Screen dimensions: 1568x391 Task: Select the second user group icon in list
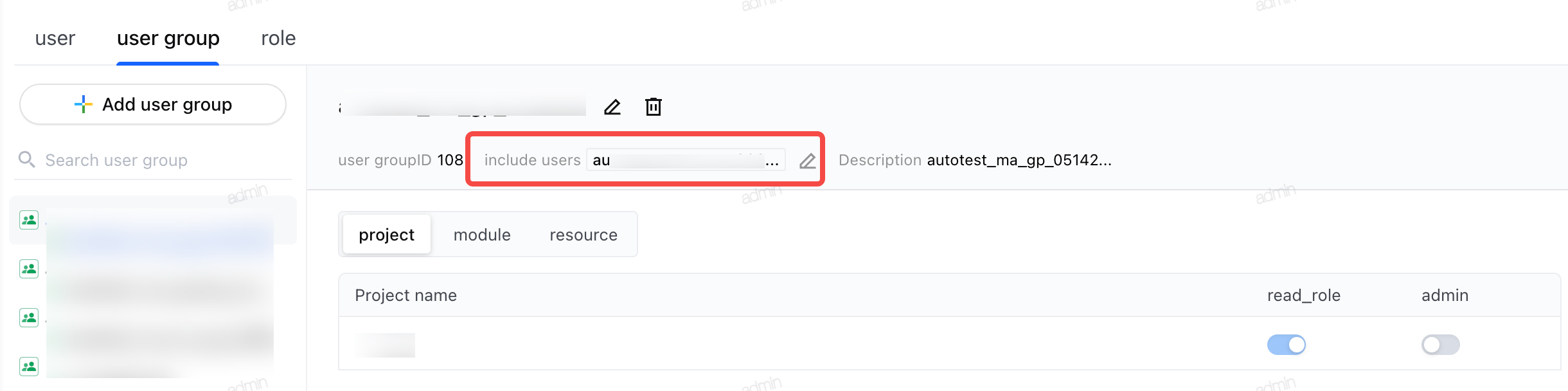point(29,269)
